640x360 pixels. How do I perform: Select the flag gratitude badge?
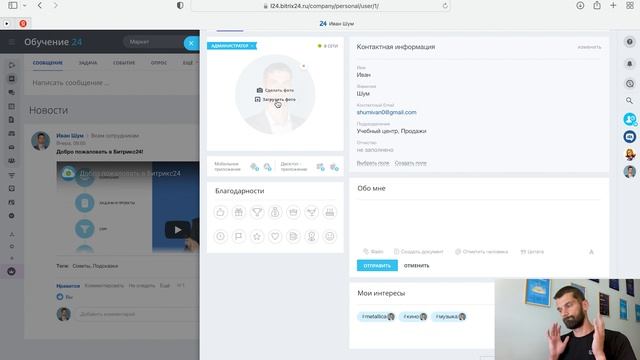pos(239,236)
